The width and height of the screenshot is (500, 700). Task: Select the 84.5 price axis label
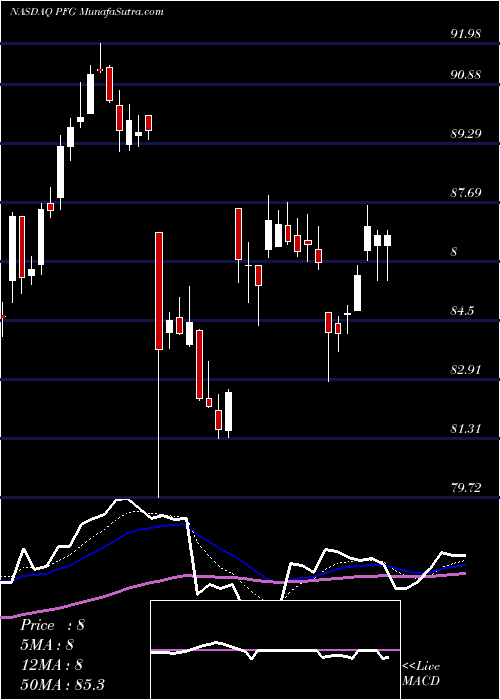[462, 311]
